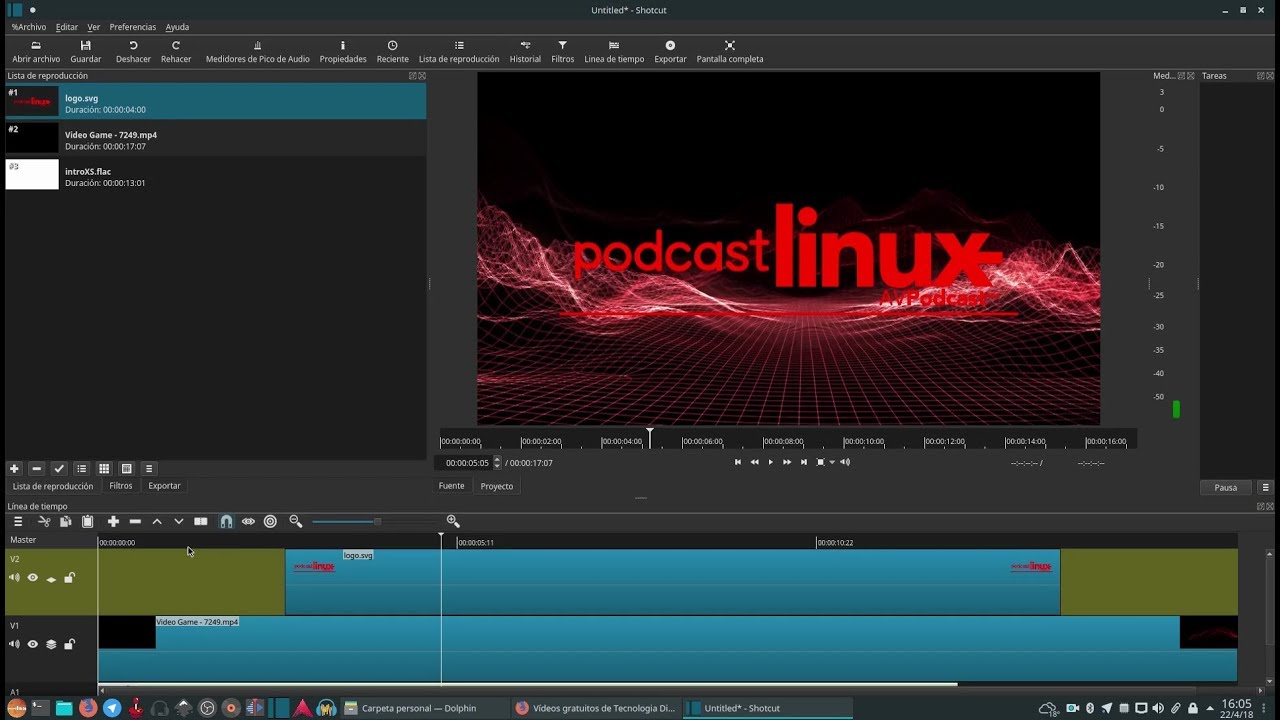Remove item with playlist minus button

pos(37,468)
